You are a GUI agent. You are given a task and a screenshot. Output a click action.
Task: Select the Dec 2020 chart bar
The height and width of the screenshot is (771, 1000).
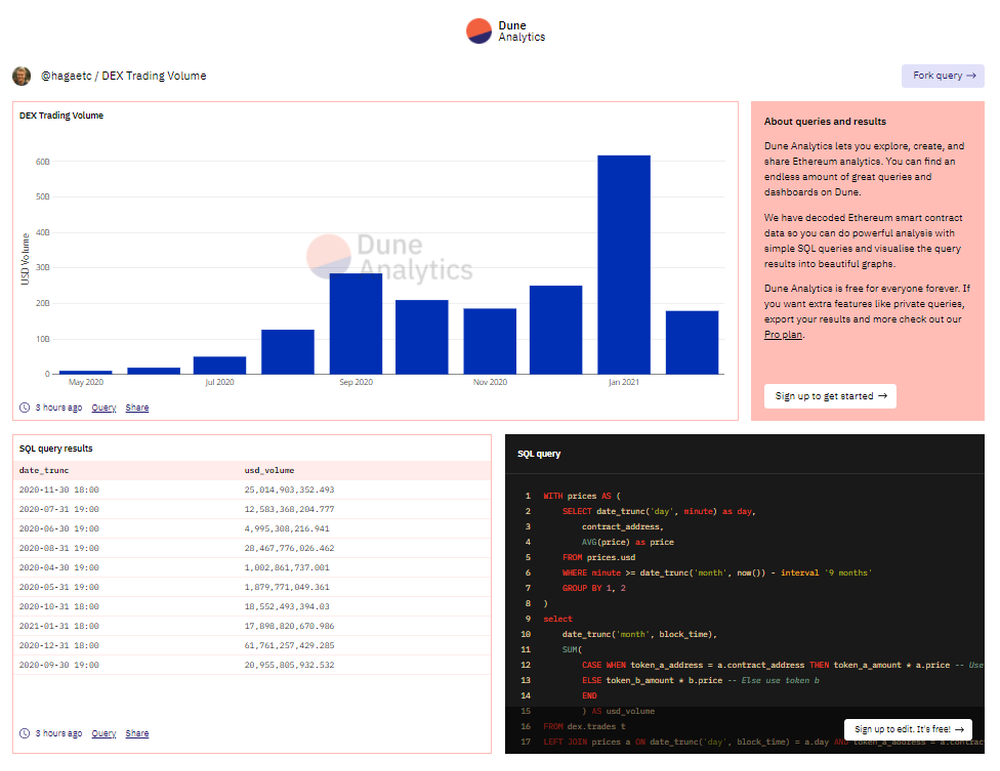[556, 330]
